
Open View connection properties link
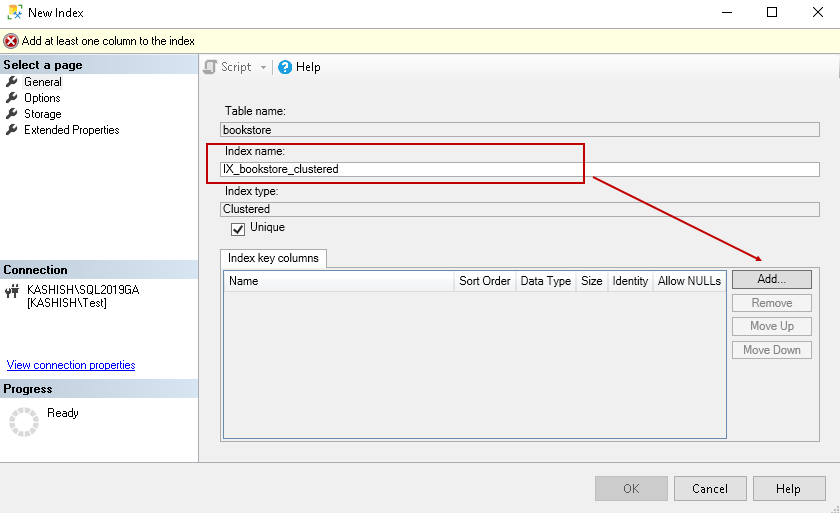click(71, 365)
